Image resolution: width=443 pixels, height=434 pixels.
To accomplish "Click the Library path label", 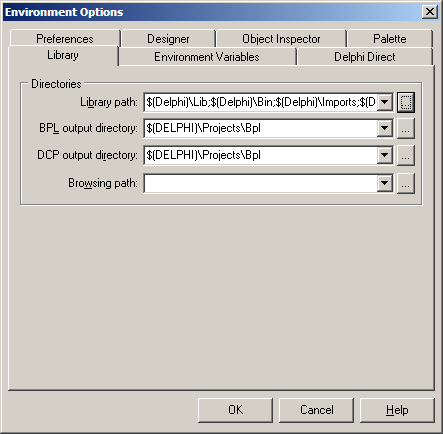I will pos(109,102).
